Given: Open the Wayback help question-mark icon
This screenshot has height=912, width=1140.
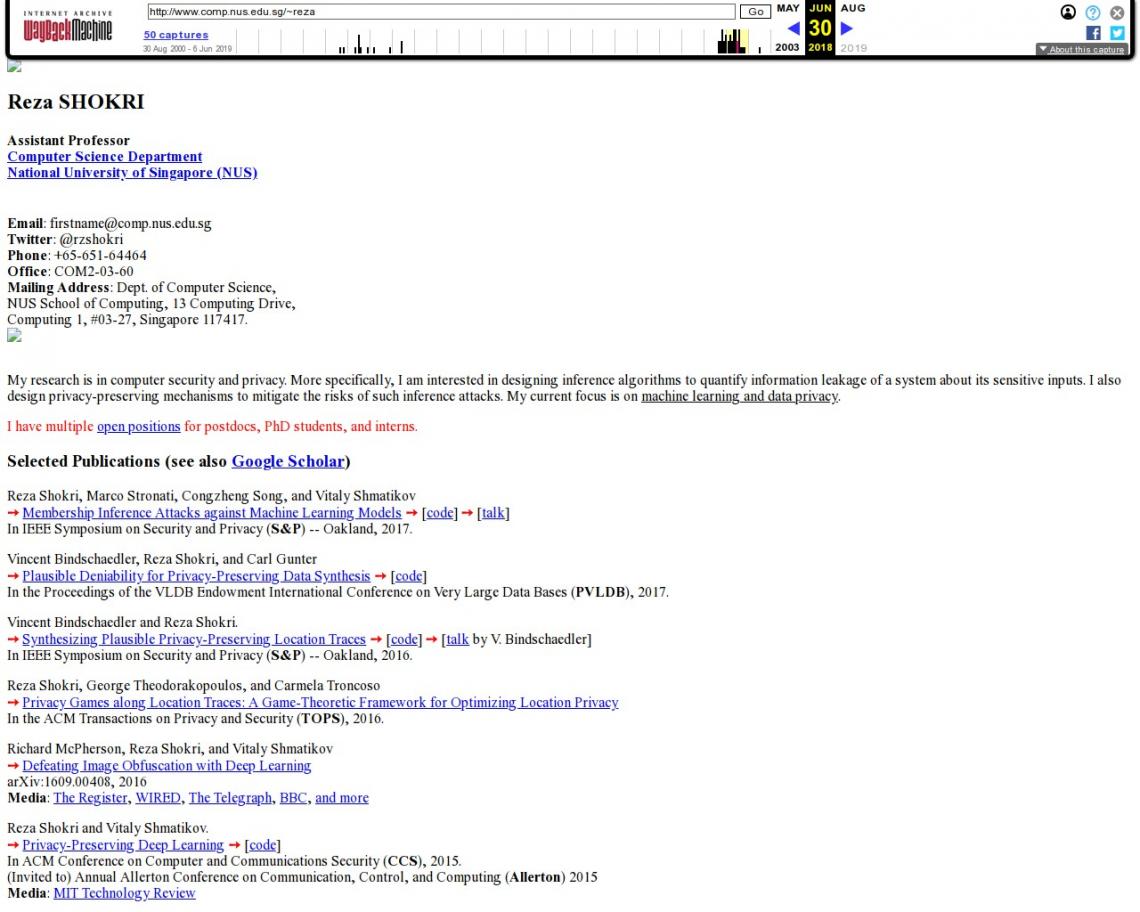Looking at the screenshot, I should 1093,12.
